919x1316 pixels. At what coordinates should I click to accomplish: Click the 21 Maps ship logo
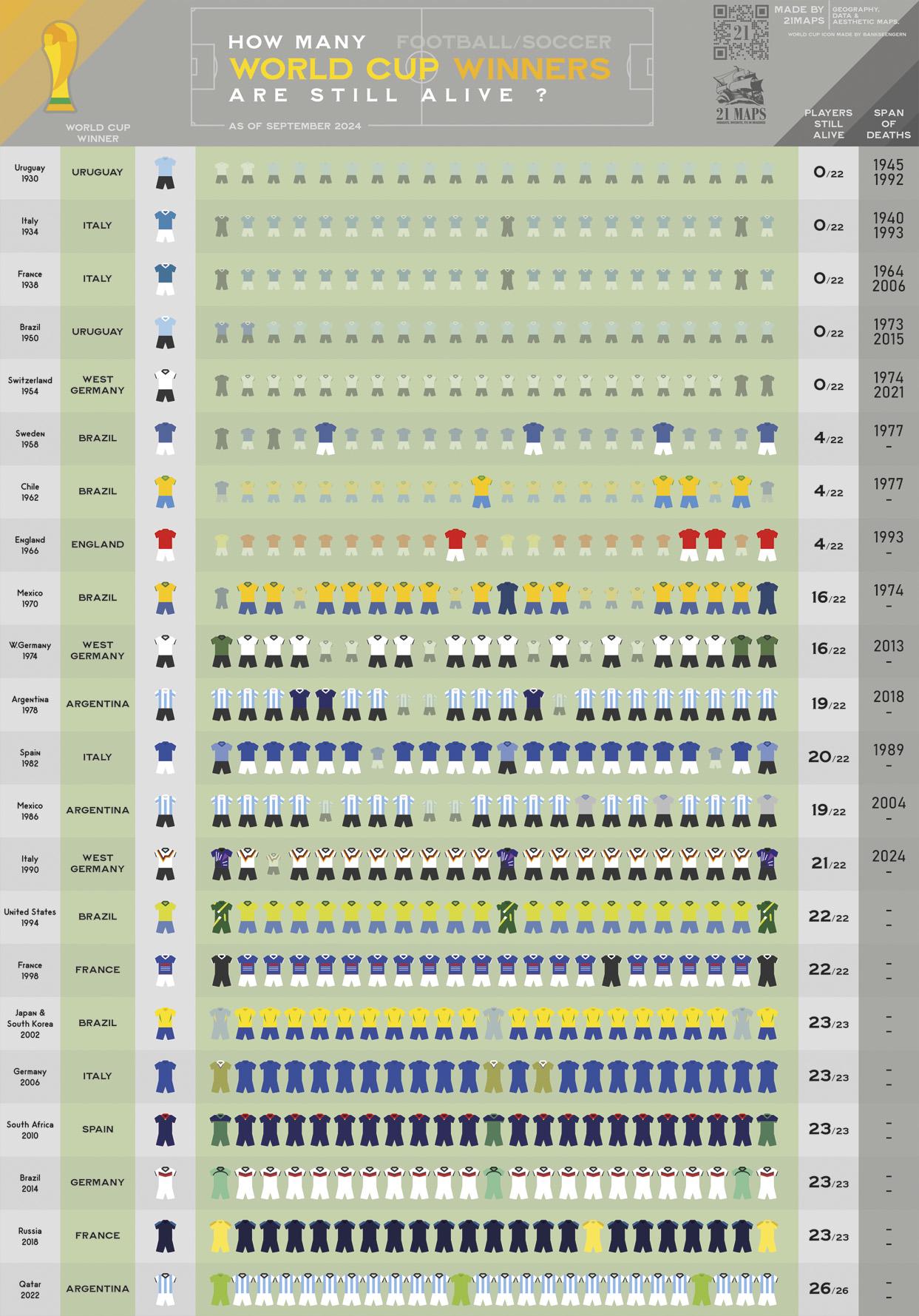tap(741, 93)
